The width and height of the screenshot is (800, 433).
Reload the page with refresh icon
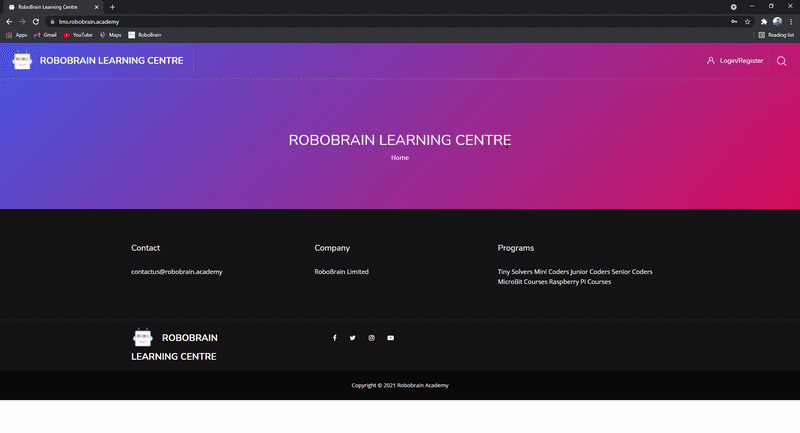[x=36, y=21]
